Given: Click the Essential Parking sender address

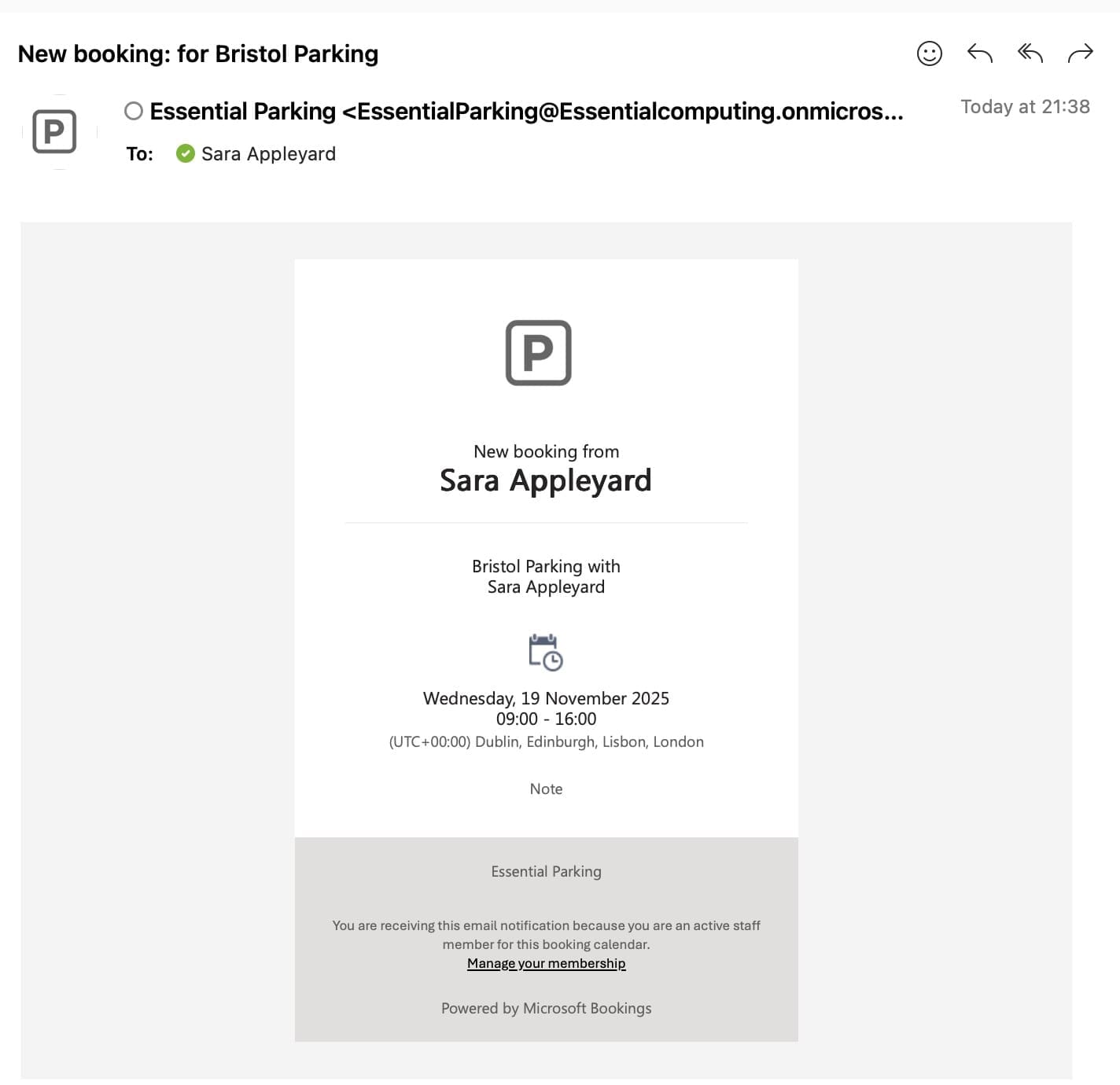Looking at the screenshot, I should (x=525, y=112).
